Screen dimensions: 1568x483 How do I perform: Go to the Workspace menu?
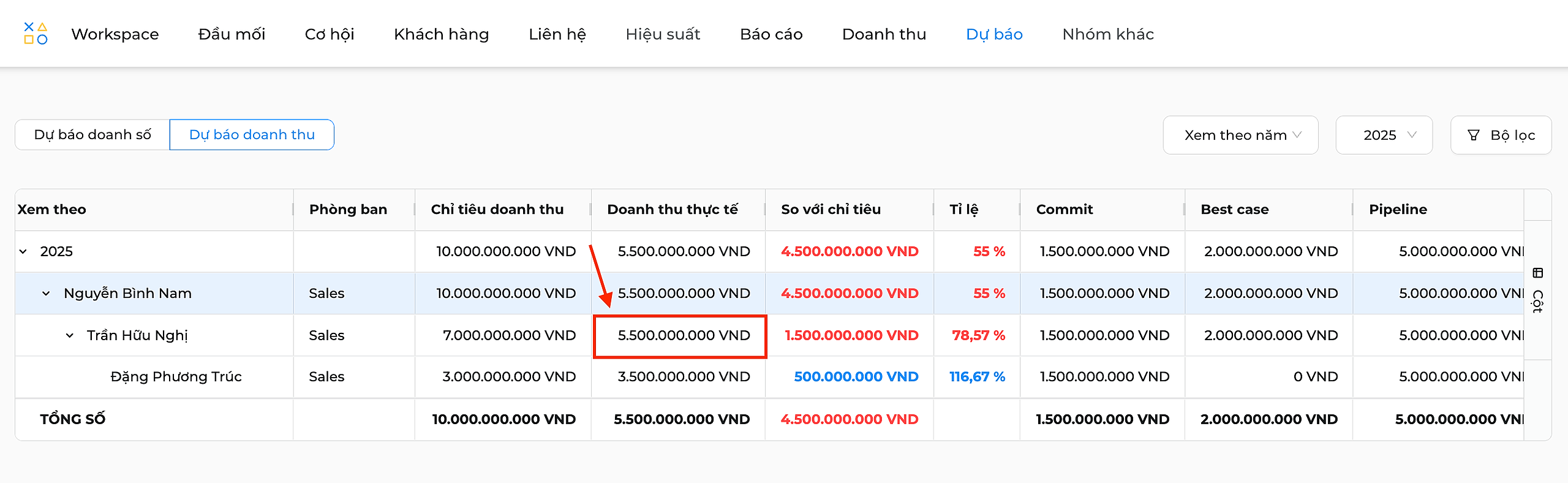(x=115, y=34)
